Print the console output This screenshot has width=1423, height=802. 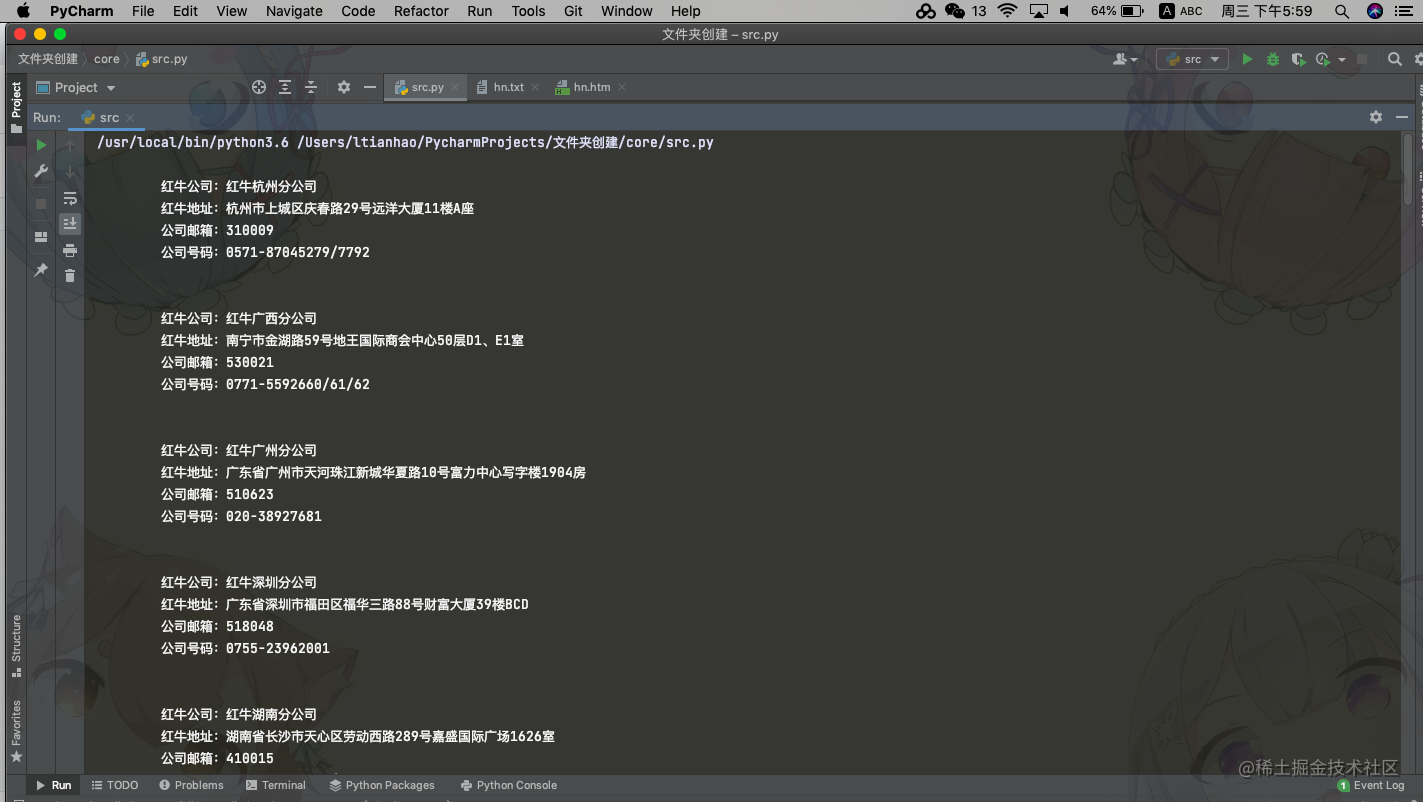[x=70, y=250]
